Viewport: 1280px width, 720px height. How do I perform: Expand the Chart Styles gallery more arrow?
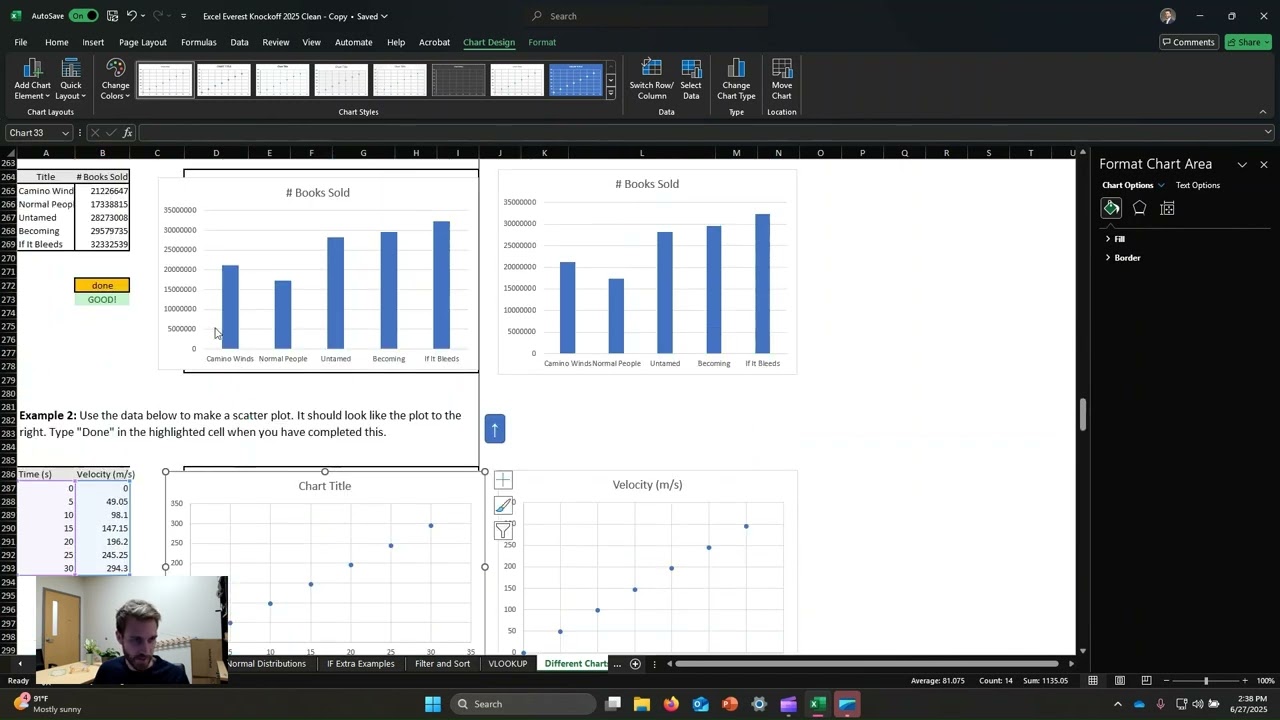pos(611,94)
